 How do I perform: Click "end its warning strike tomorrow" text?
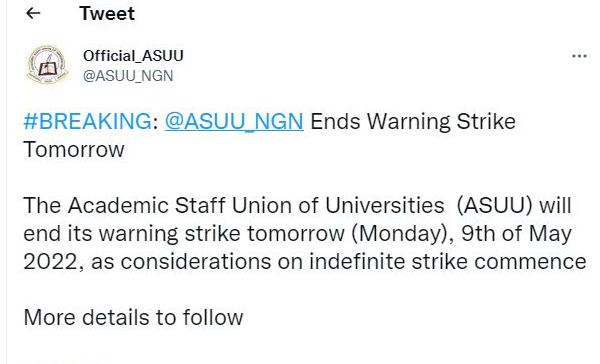[x=184, y=233]
